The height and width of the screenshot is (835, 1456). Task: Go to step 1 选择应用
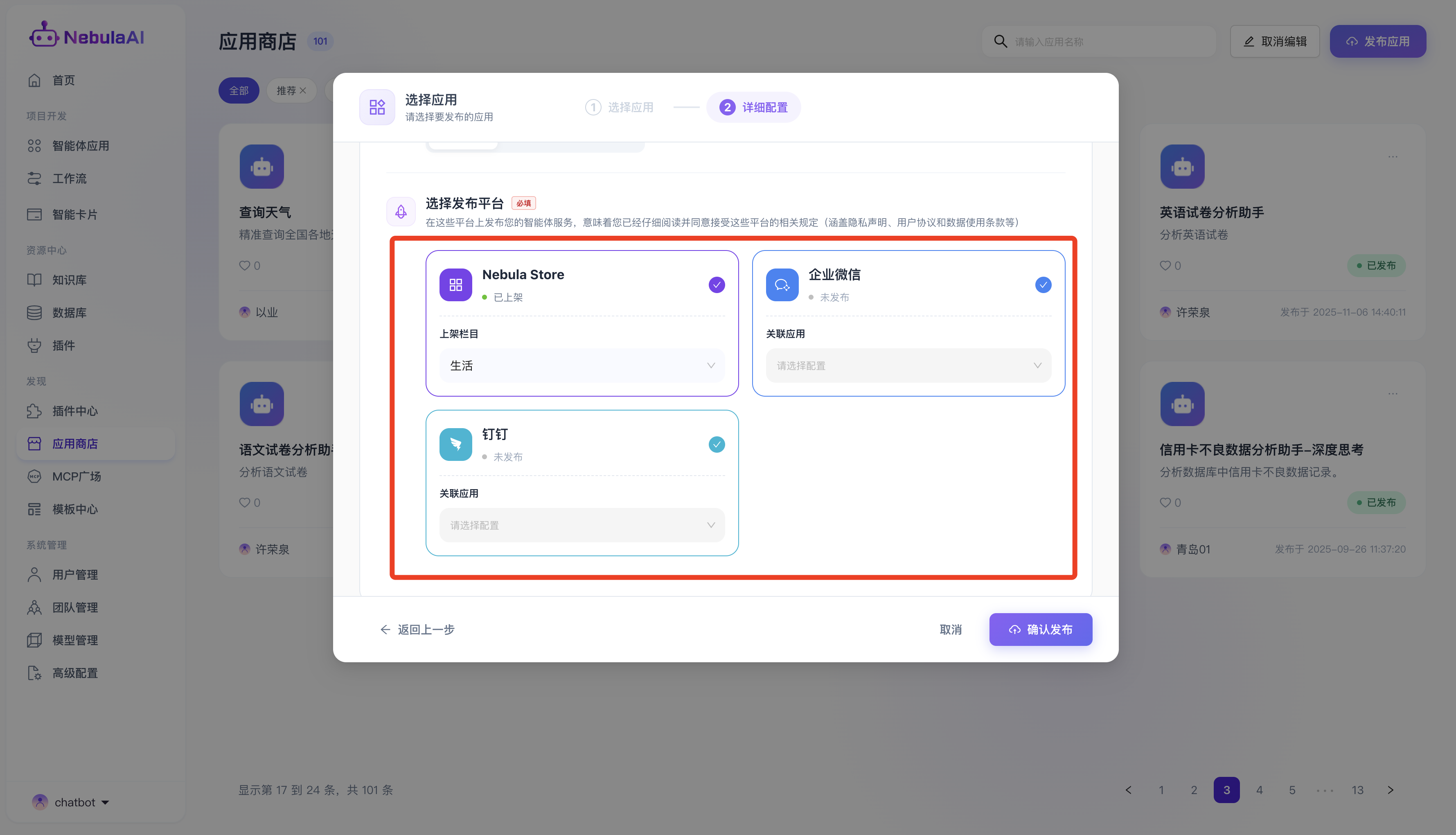pos(620,107)
